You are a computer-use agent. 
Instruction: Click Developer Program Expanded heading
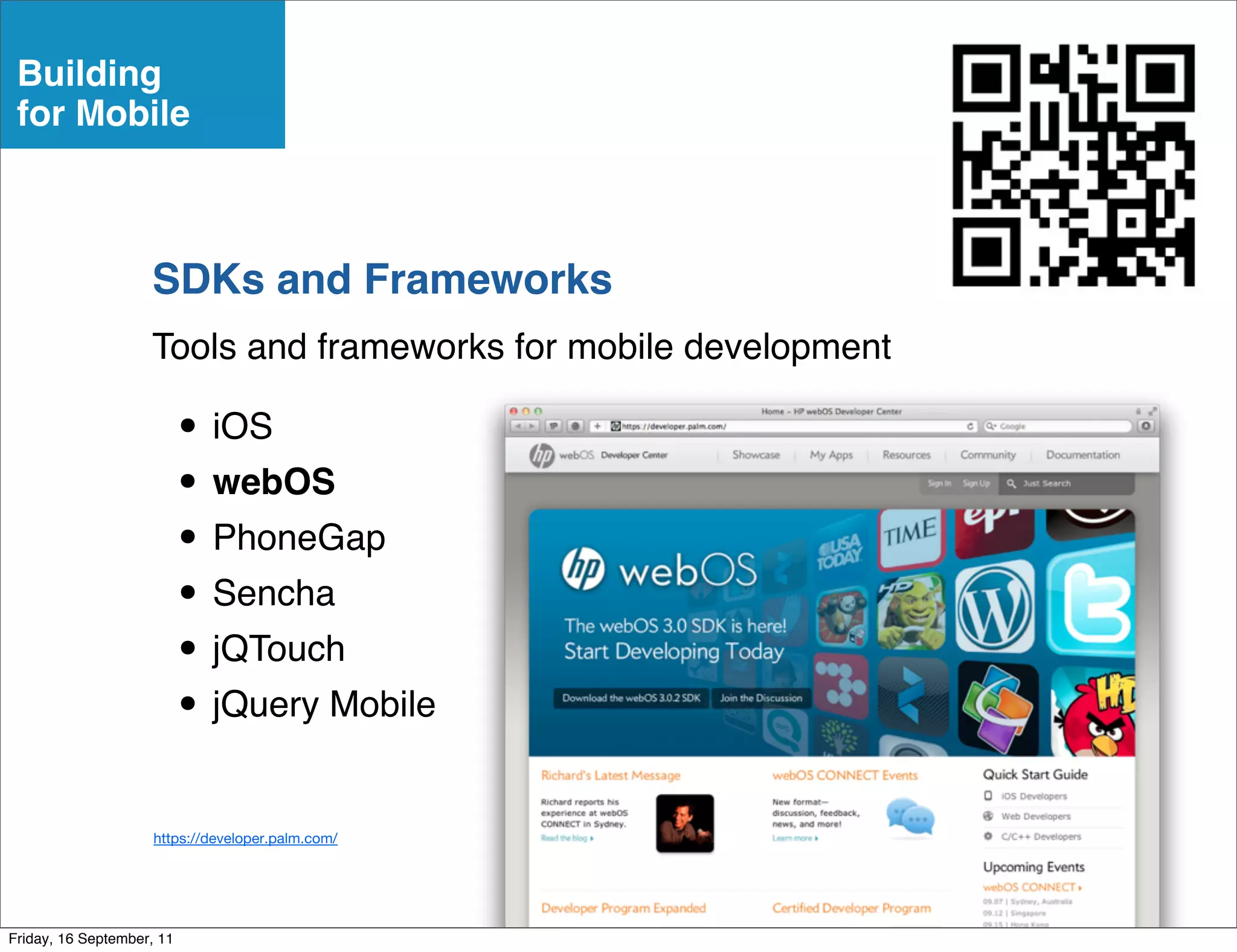pos(623,908)
